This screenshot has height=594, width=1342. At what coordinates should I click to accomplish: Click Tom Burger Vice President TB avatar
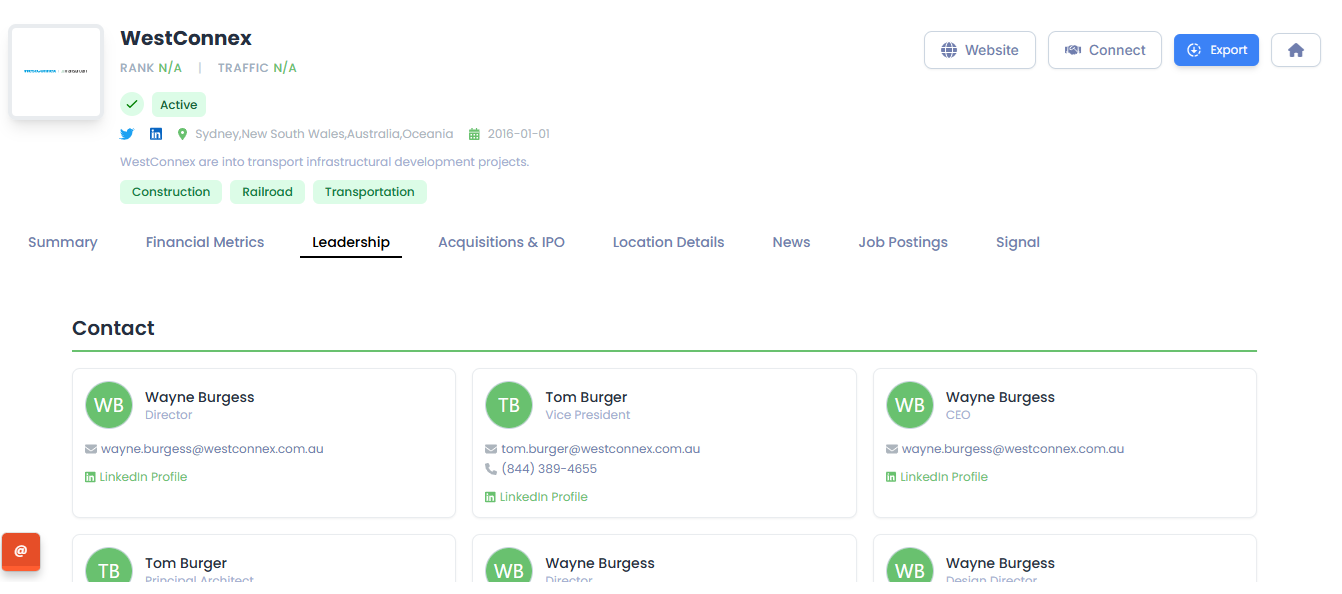[x=509, y=405]
